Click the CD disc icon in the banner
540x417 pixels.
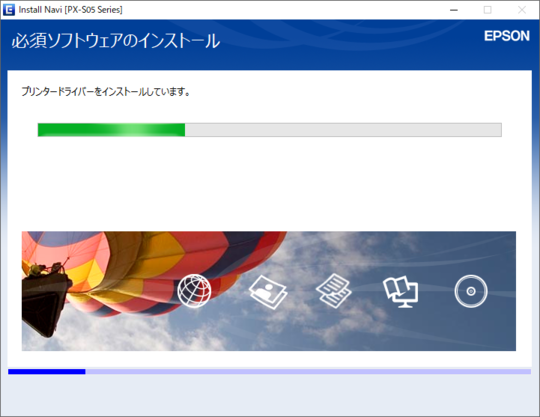471,291
